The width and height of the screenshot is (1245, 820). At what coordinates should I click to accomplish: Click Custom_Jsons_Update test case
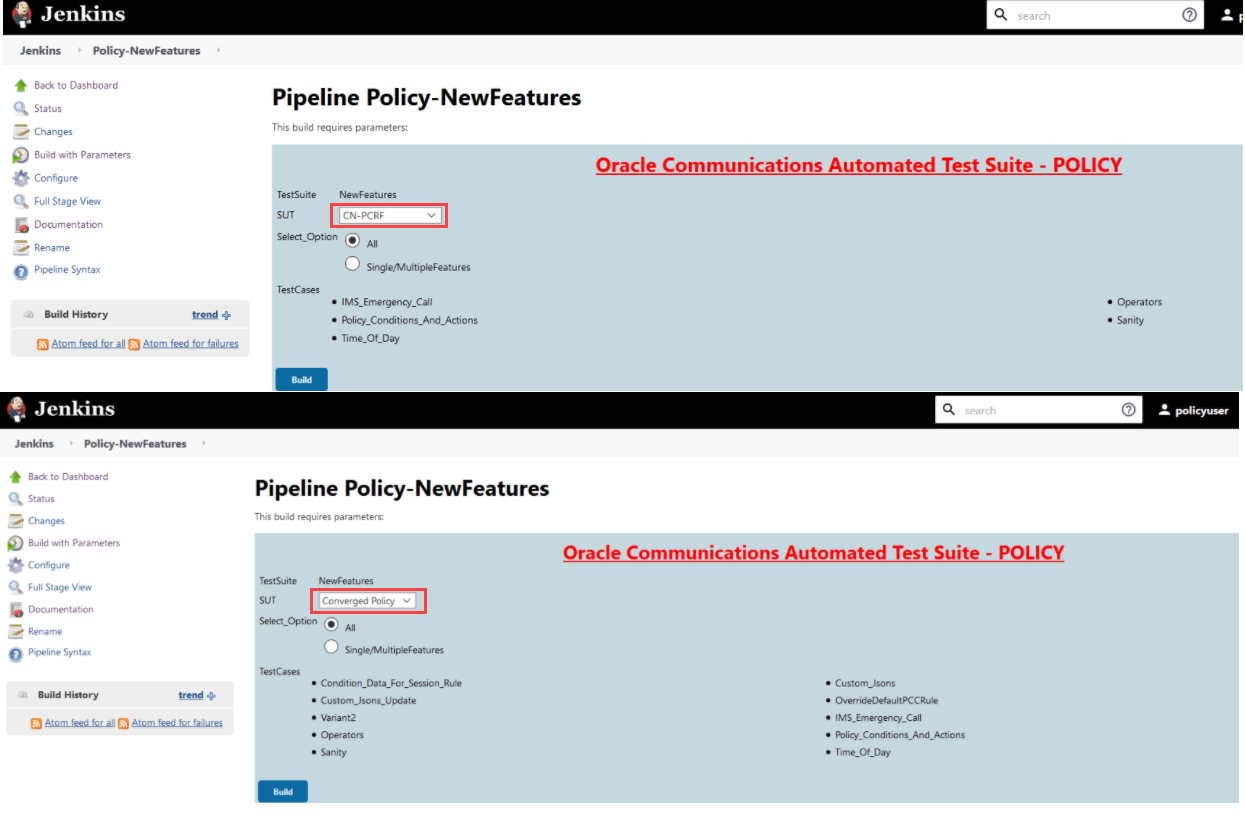tap(368, 701)
